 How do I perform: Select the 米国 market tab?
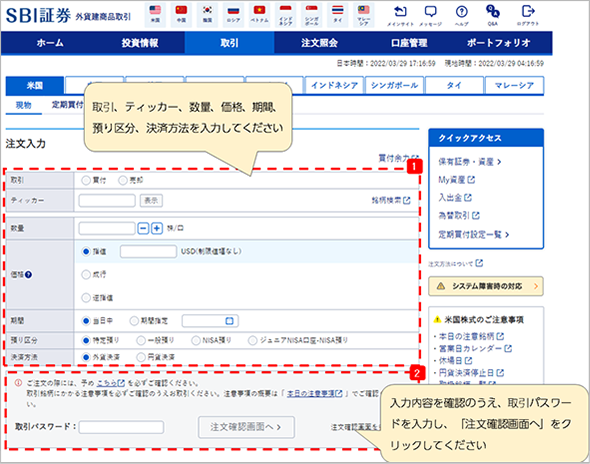tap(35, 86)
